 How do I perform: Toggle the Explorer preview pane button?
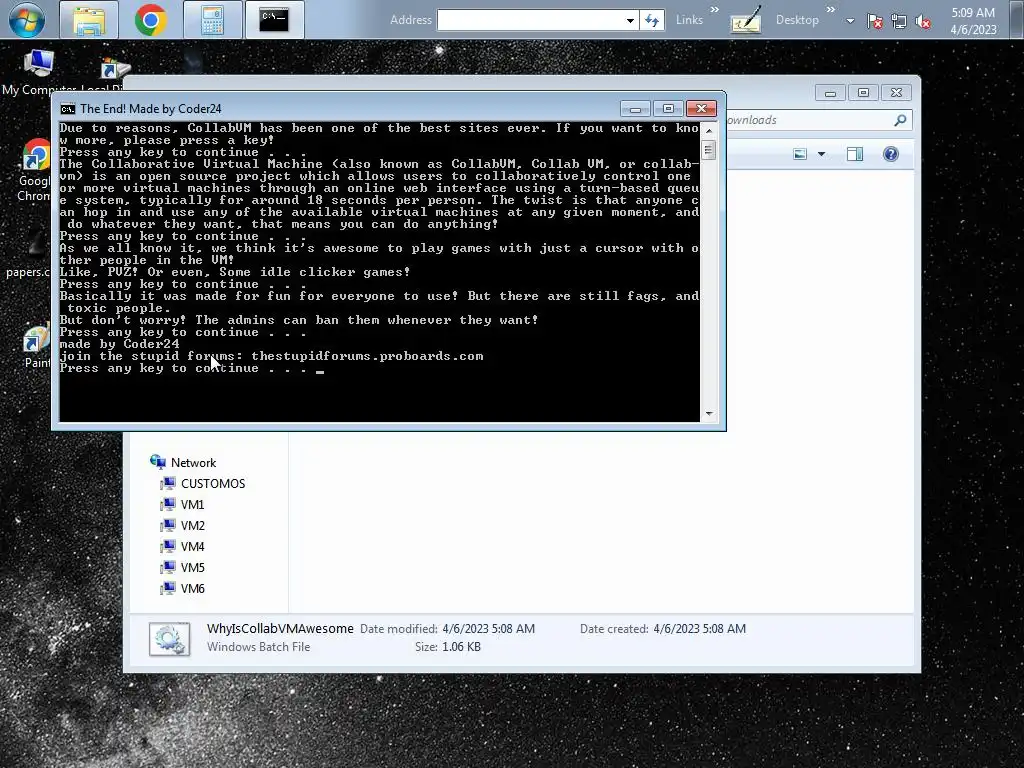coord(855,154)
